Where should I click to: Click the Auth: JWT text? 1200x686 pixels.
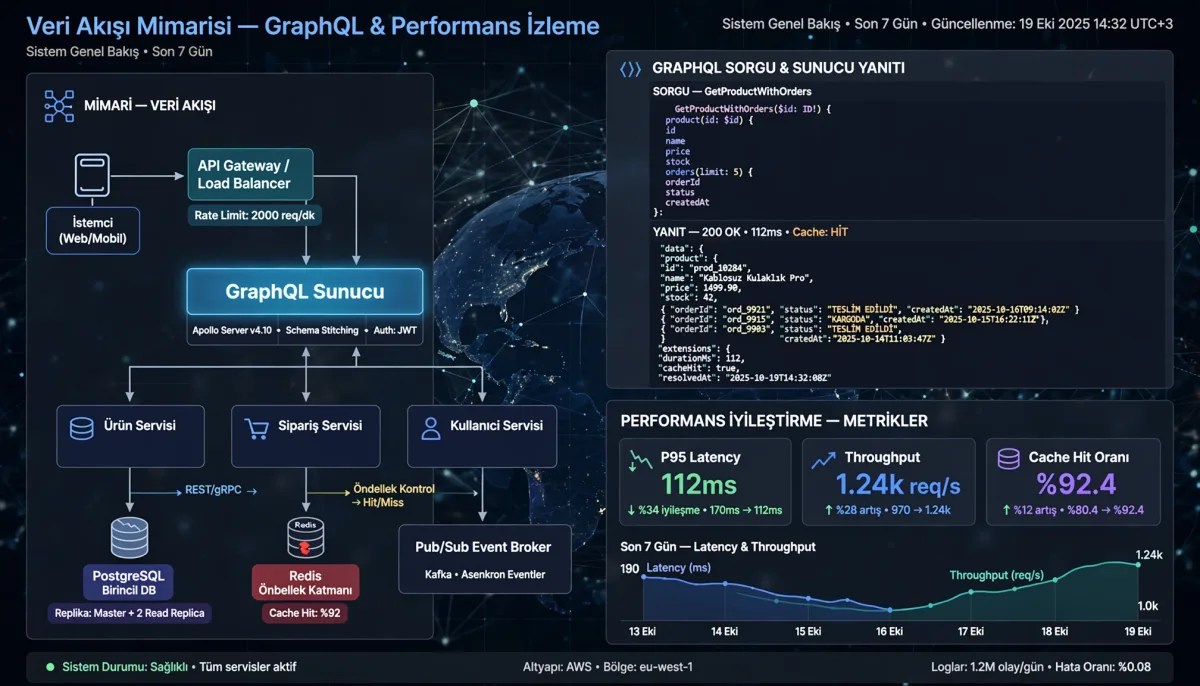[394, 330]
